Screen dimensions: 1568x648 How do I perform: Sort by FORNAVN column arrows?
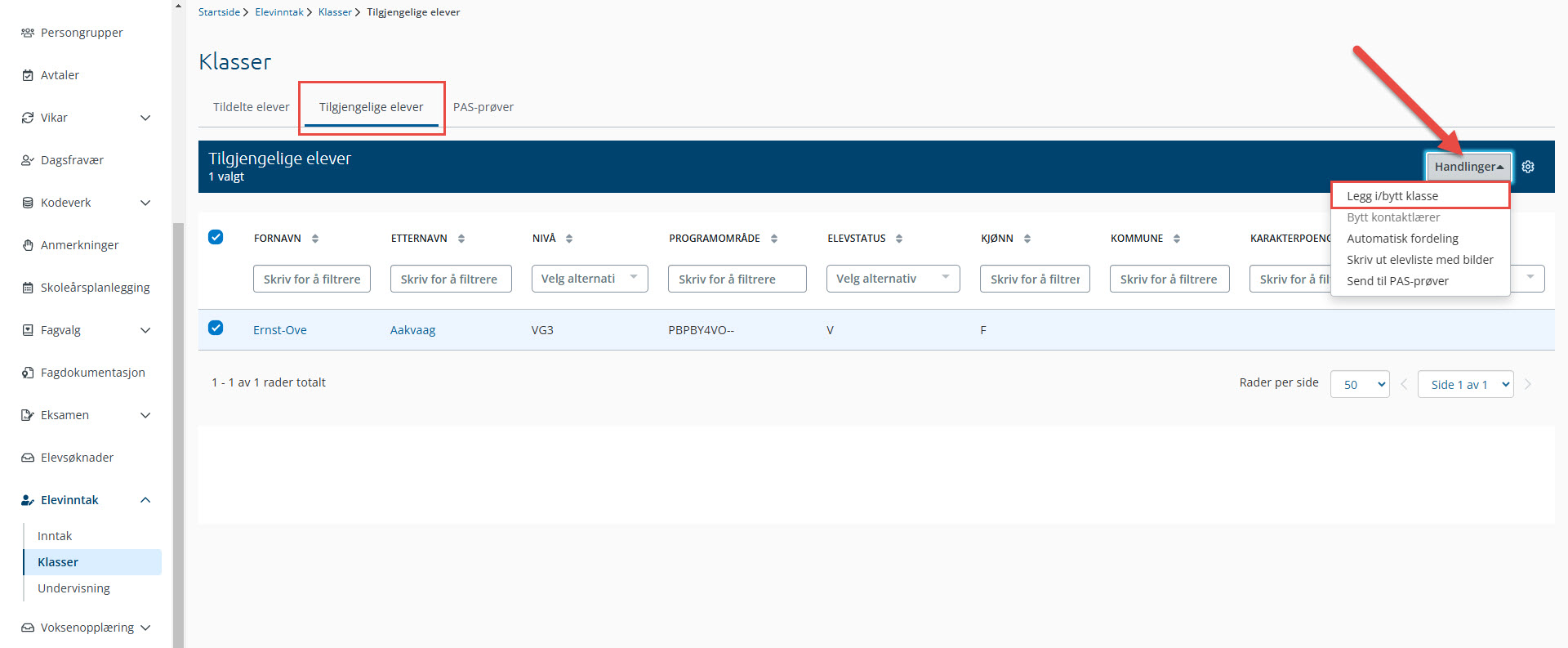click(315, 239)
